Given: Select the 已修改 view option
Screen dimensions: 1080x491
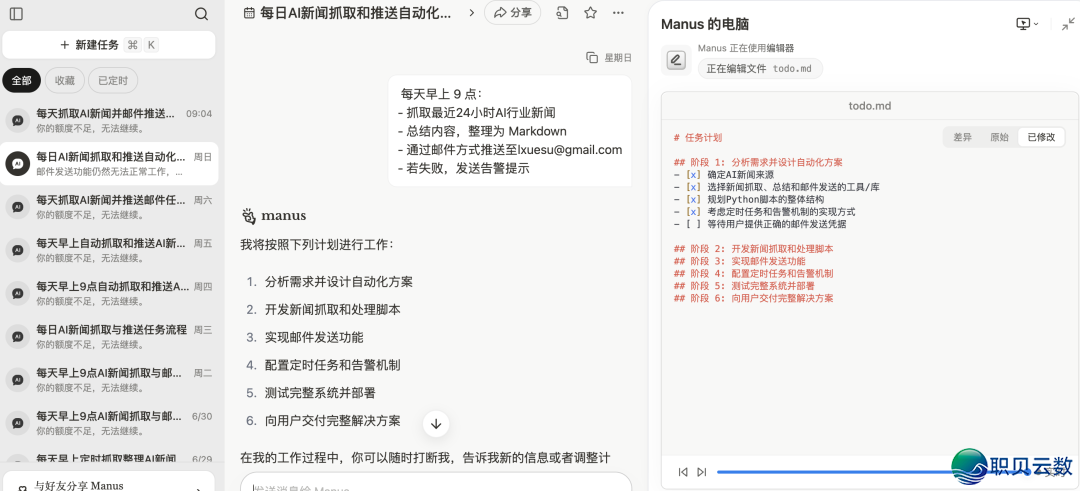Looking at the screenshot, I should (1041, 137).
